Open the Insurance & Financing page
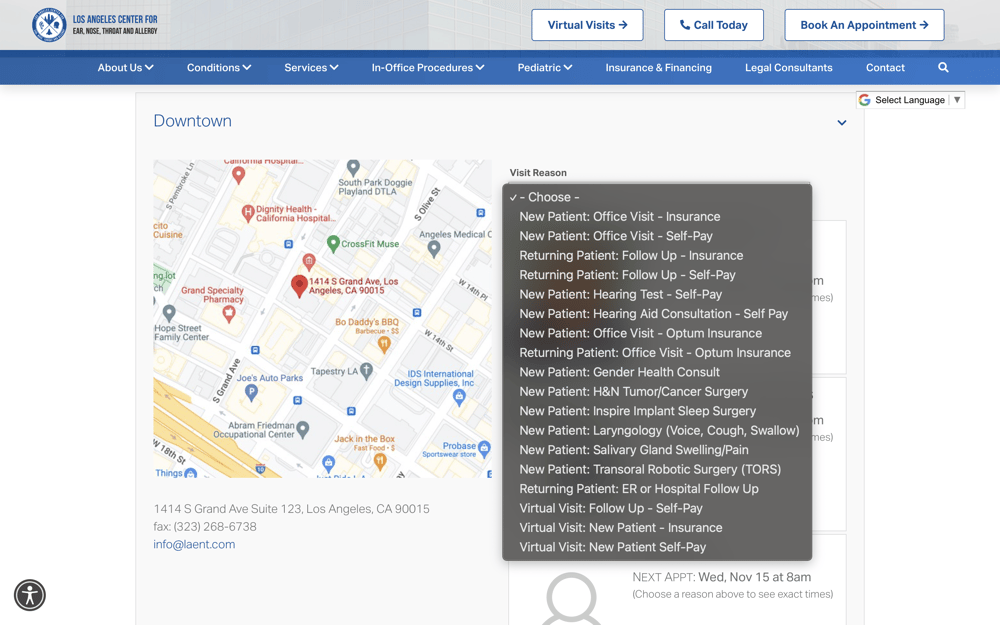The height and width of the screenshot is (625, 1000). tap(658, 68)
